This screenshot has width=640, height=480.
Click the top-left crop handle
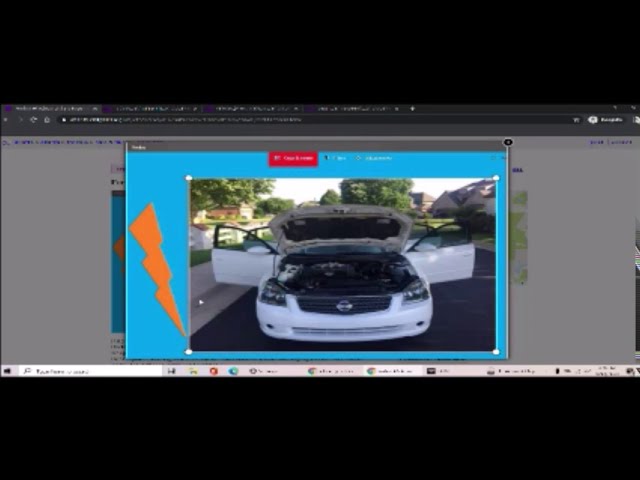tap(190, 179)
